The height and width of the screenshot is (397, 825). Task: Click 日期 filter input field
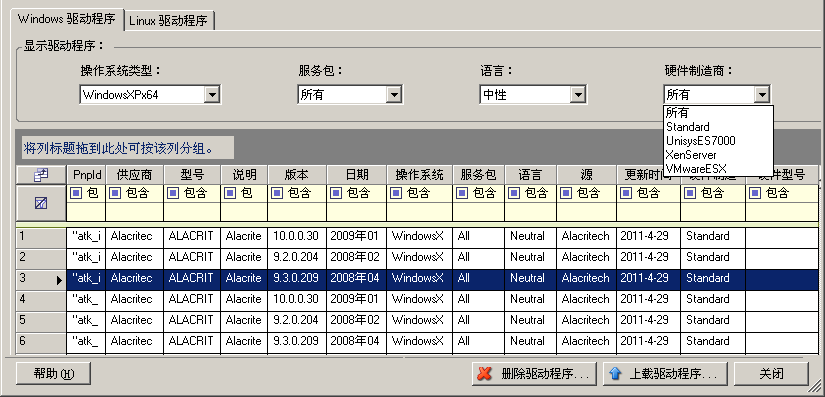(x=357, y=211)
